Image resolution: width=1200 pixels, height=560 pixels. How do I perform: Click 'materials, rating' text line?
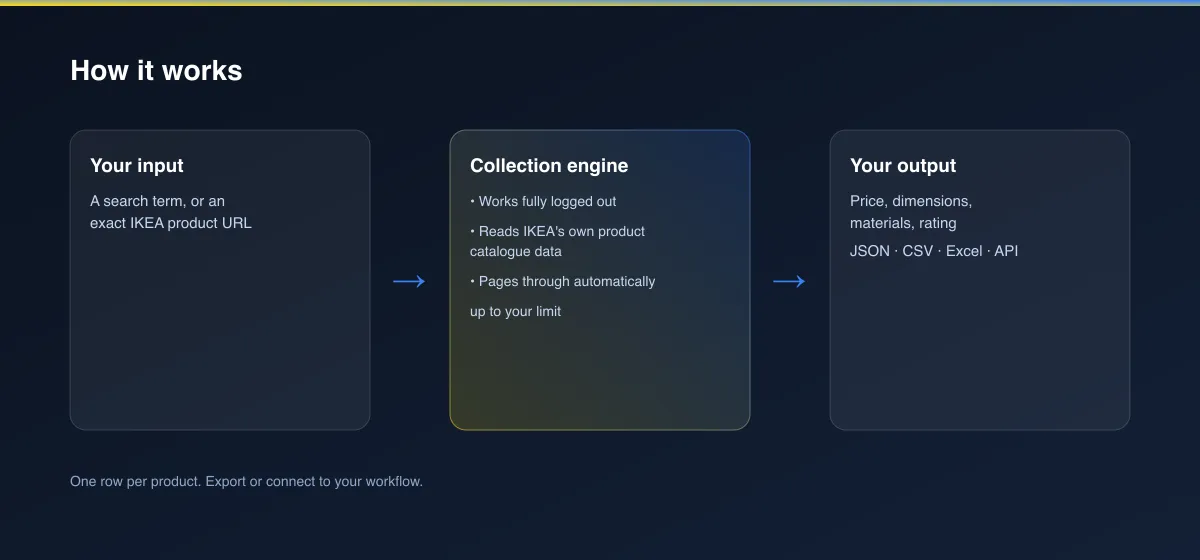(903, 223)
